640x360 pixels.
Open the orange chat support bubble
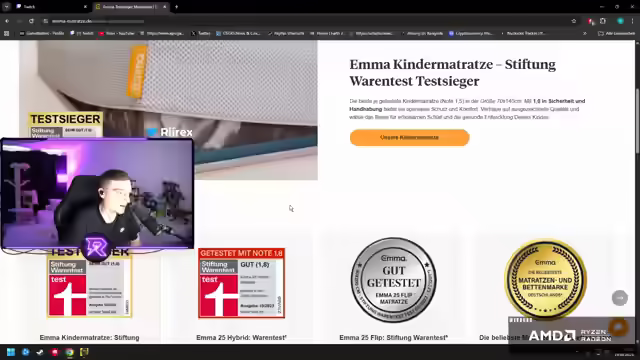[618, 327]
